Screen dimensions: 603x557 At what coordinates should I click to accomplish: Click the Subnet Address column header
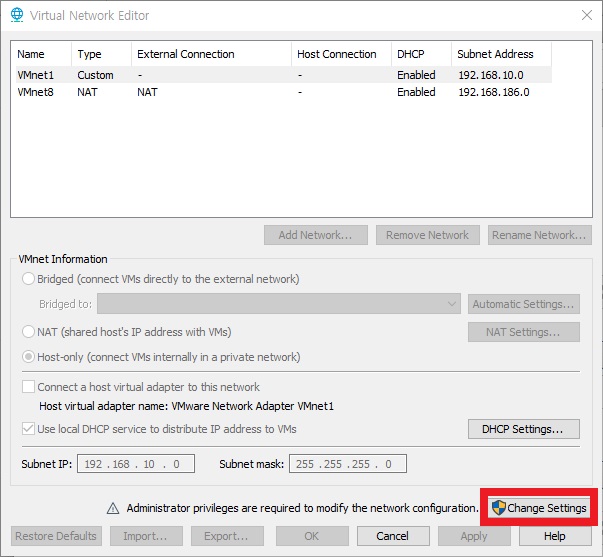[501, 54]
